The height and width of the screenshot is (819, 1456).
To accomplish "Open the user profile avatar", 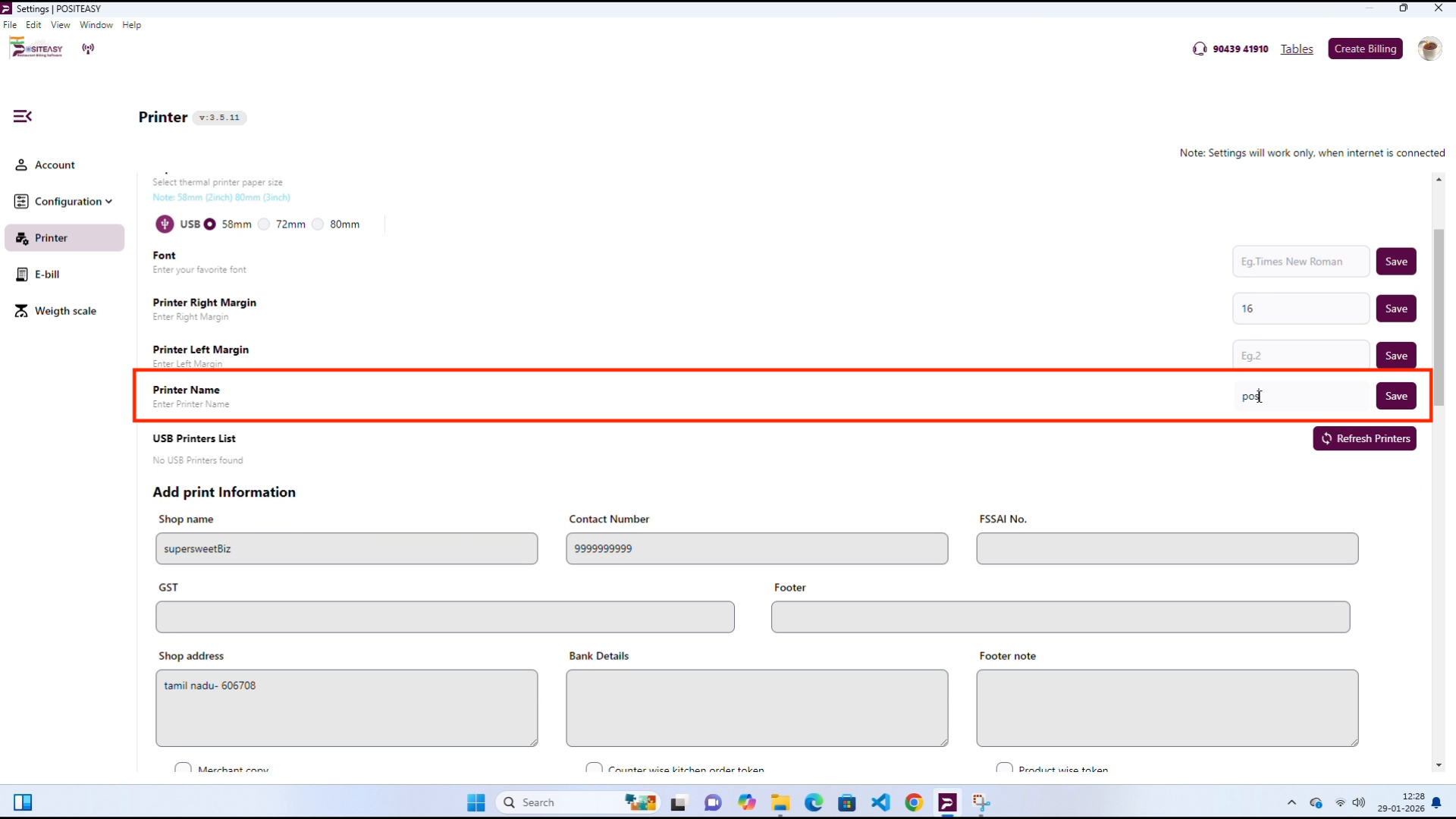I will click(x=1429, y=49).
